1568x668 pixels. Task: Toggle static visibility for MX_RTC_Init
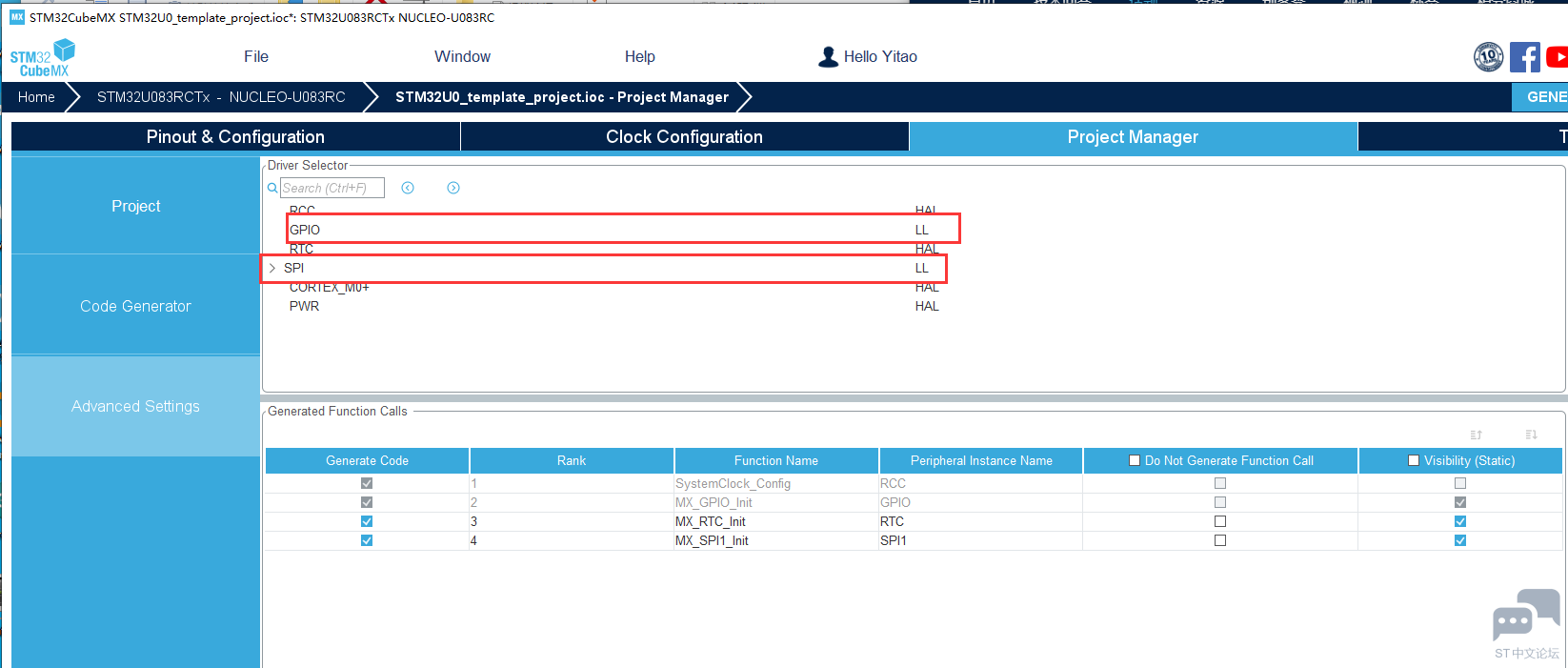(1460, 521)
